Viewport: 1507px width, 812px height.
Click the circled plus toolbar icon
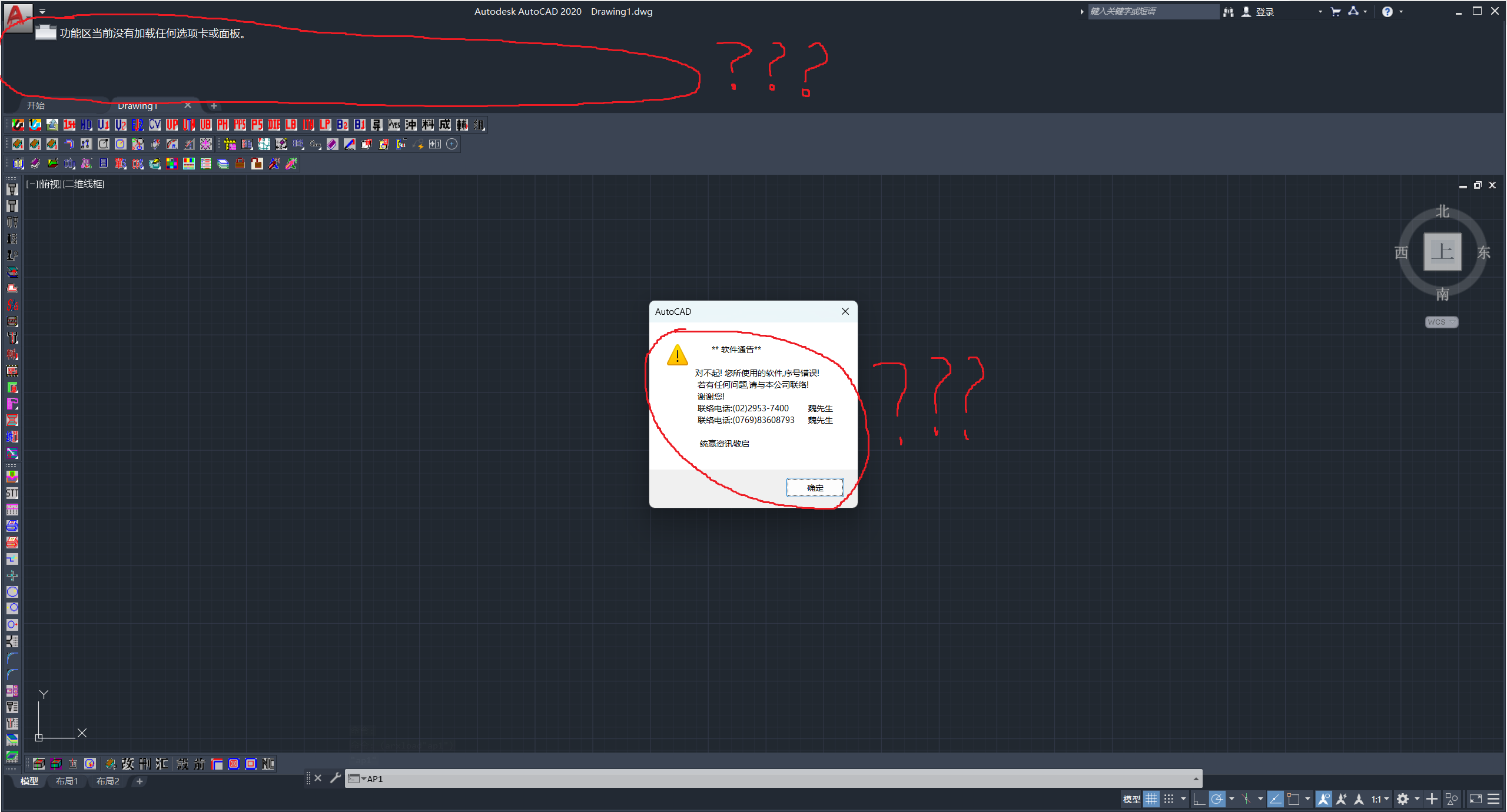tap(452, 144)
